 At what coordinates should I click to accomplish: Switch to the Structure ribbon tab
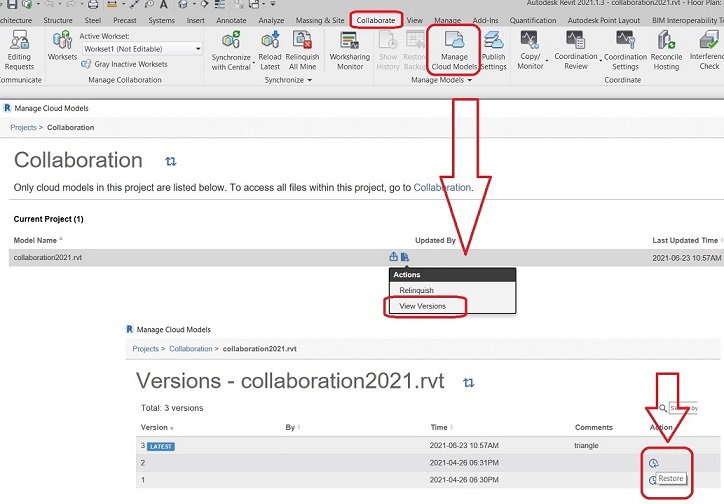coord(58,20)
